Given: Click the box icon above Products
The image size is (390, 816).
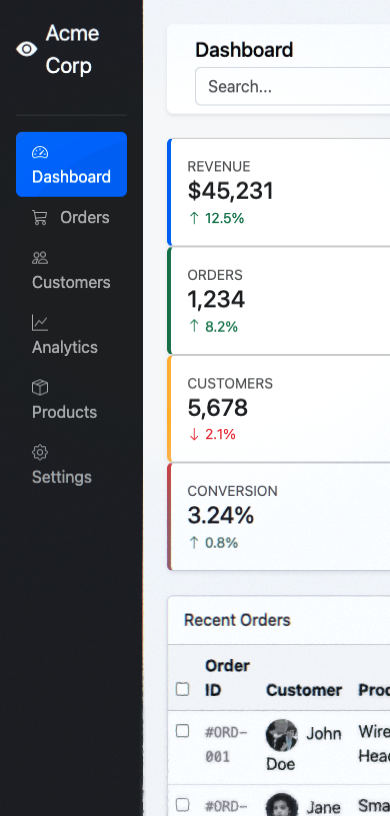Looking at the screenshot, I should tap(40, 387).
